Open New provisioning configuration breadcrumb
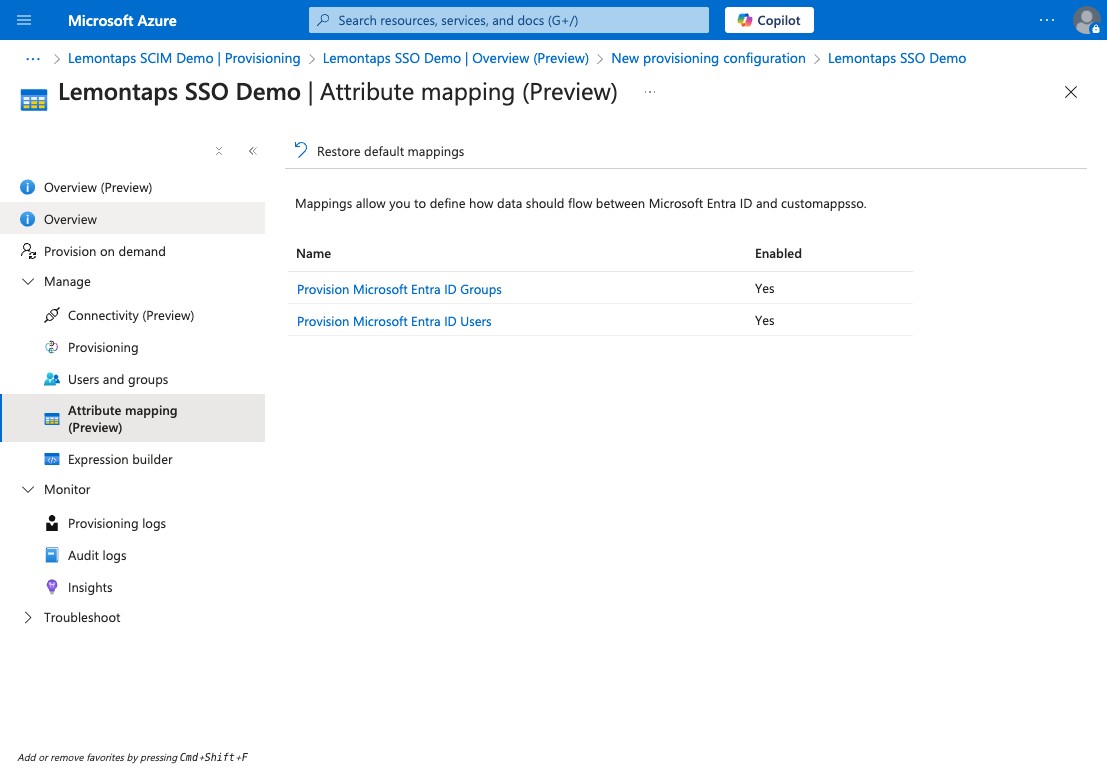This screenshot has width=1107, height=768. coord(708,59)
